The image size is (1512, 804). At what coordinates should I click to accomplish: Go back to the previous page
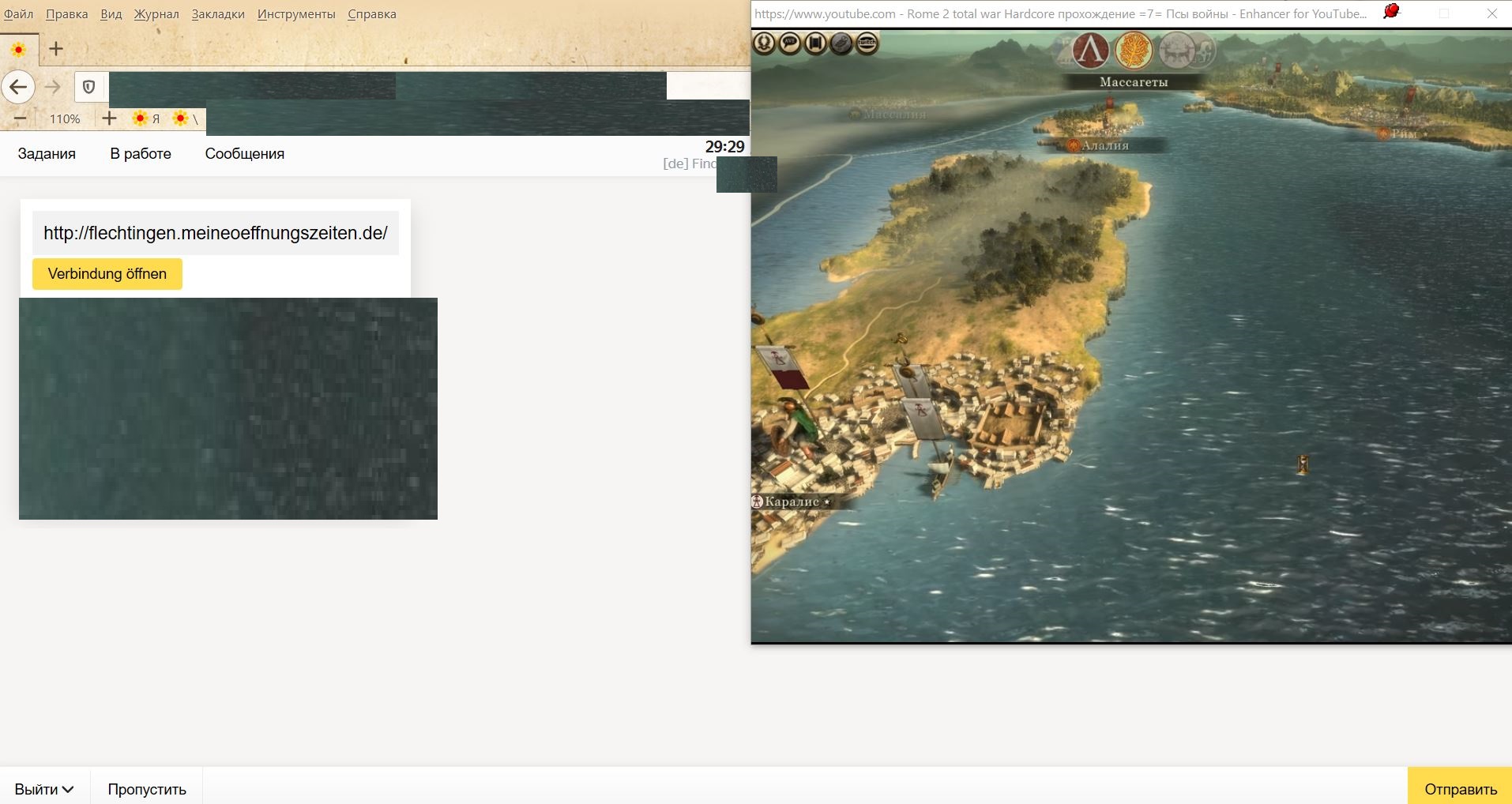point(18,87)
